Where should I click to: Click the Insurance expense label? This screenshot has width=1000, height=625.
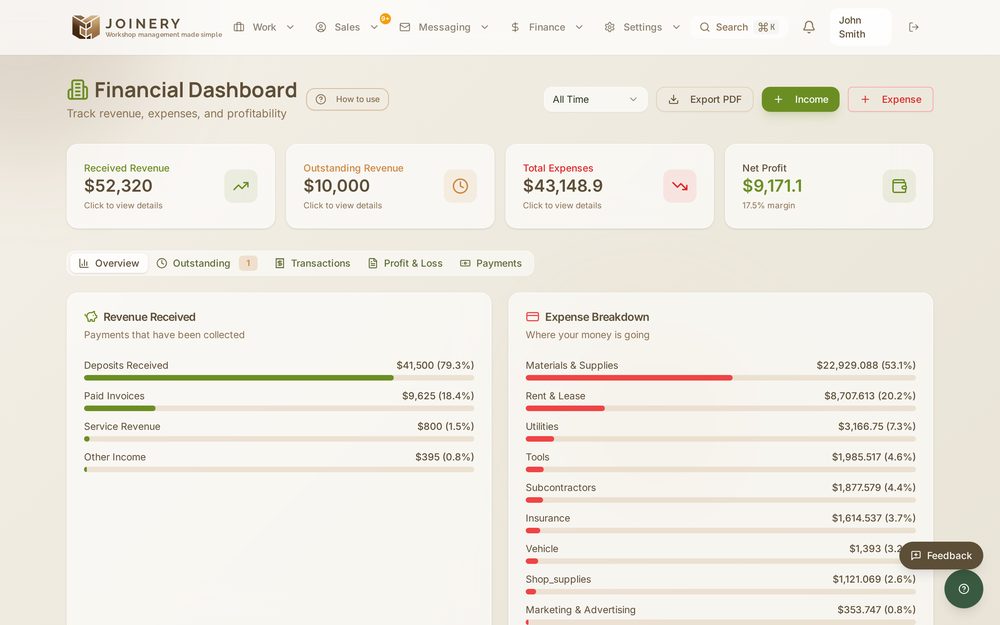pyautogui.click(x=548, y=518)
